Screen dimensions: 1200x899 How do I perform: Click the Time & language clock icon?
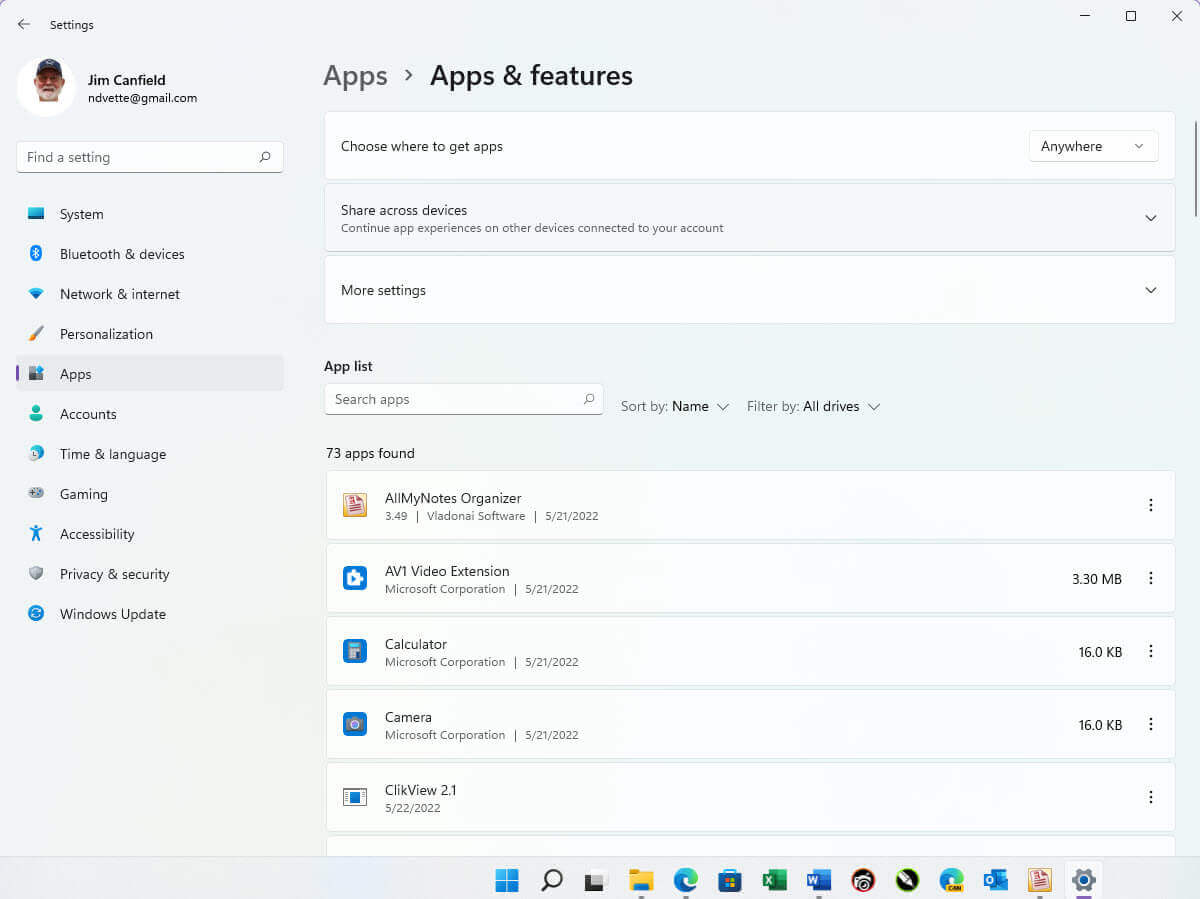coord(36,454)
